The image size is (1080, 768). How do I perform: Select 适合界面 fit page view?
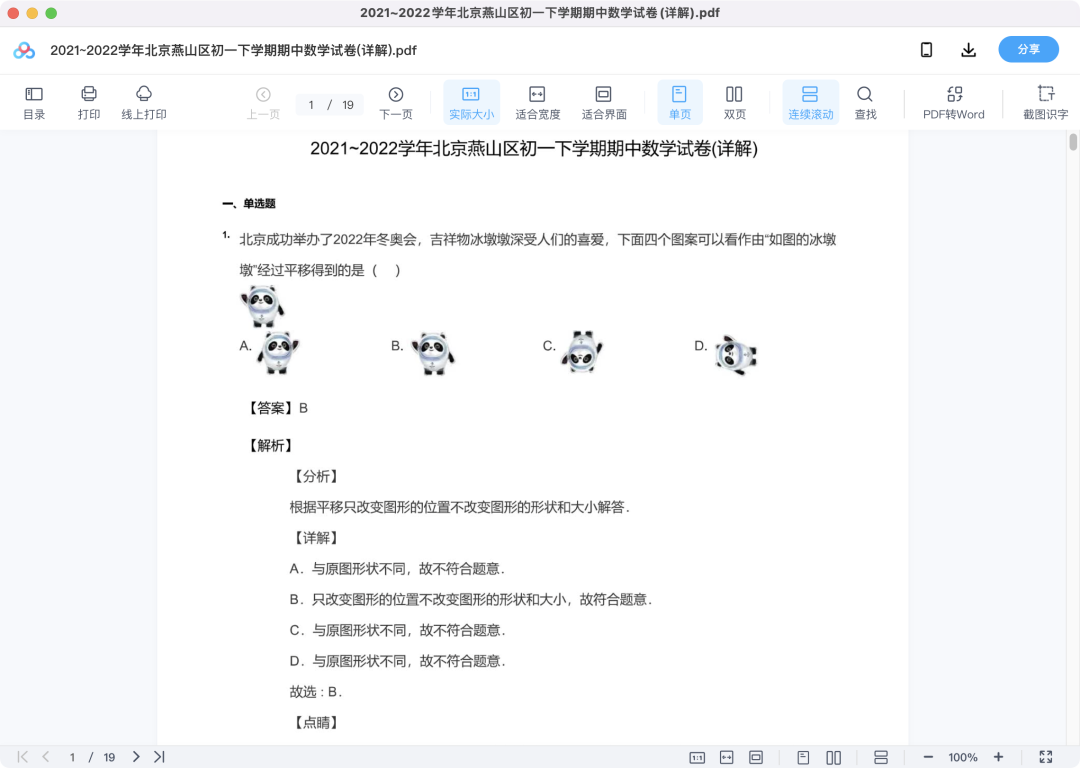pos(604,103)
